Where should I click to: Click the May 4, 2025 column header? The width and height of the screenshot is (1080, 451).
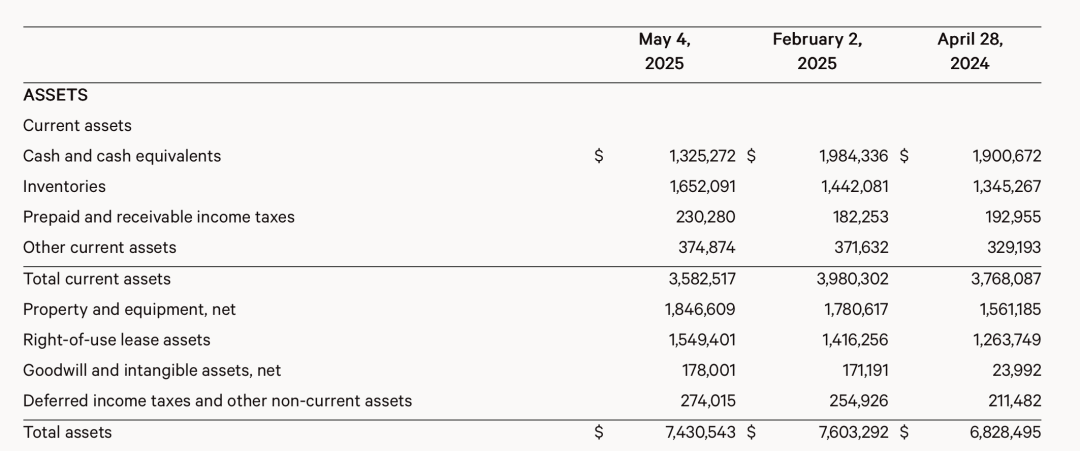(x=664, y=52)
